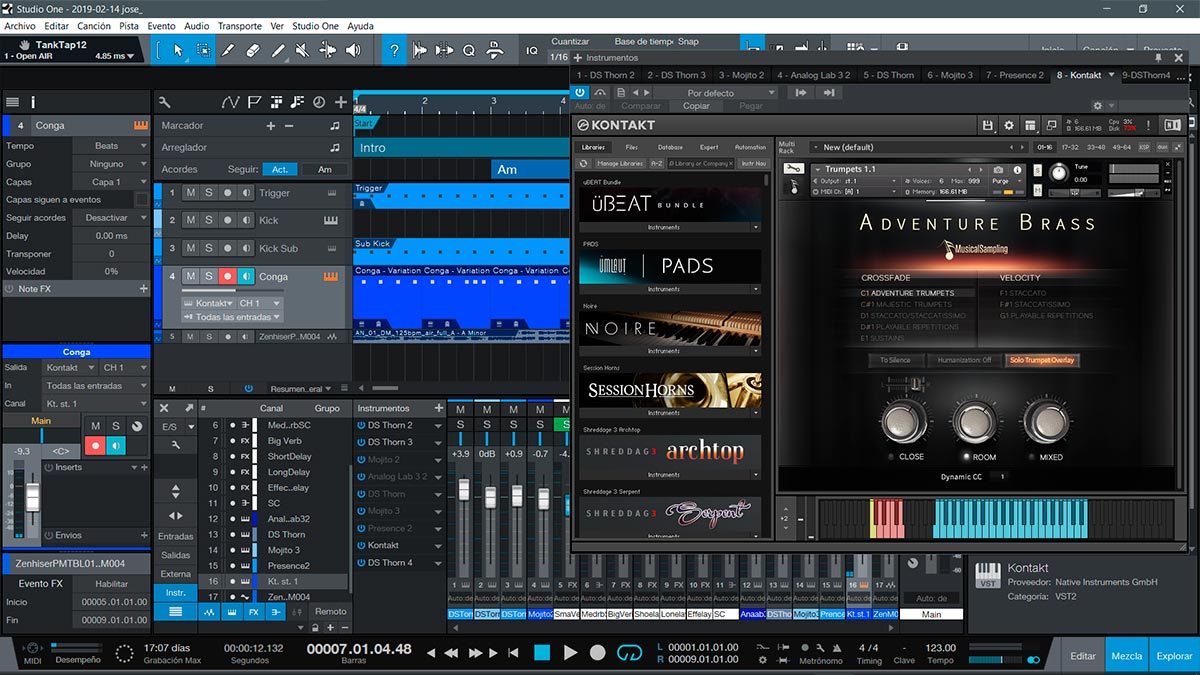
Task: Select the Paint pencil tool
Action: coord(278,50)
